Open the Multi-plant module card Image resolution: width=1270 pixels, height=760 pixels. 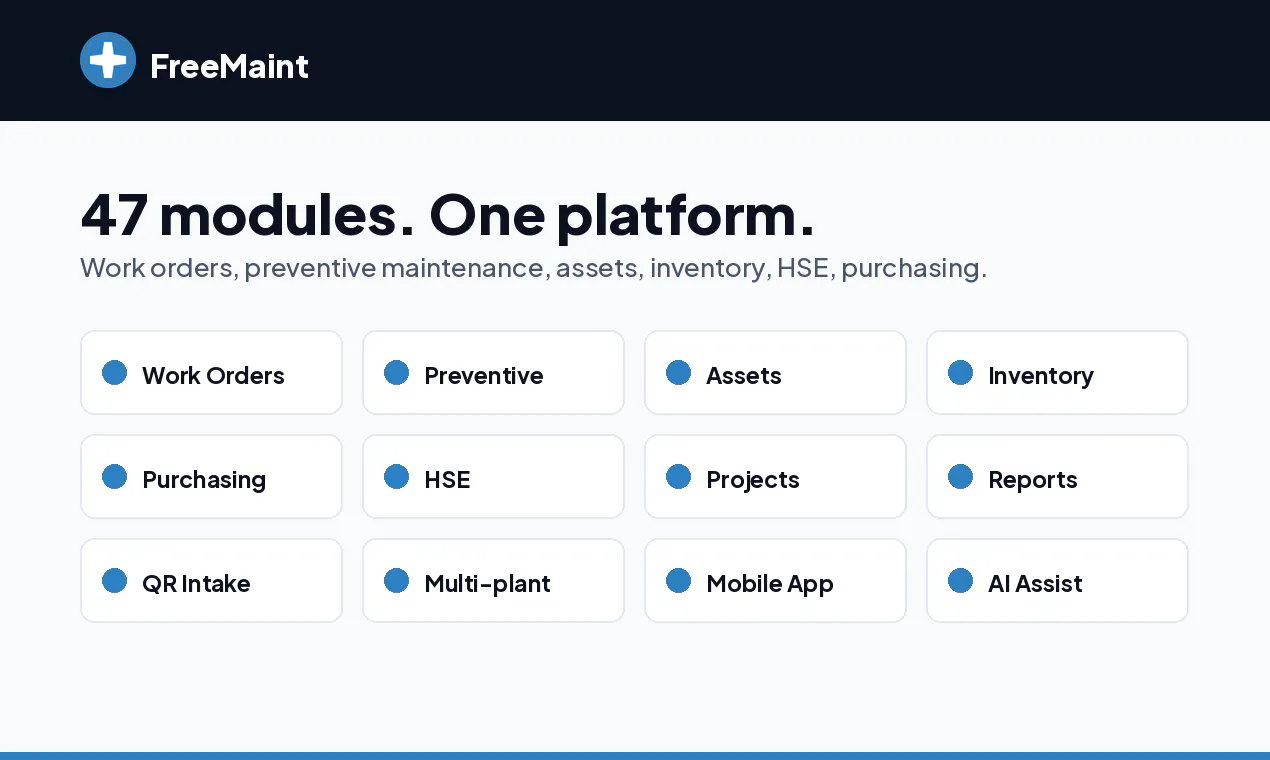click(x=494, y=581)
